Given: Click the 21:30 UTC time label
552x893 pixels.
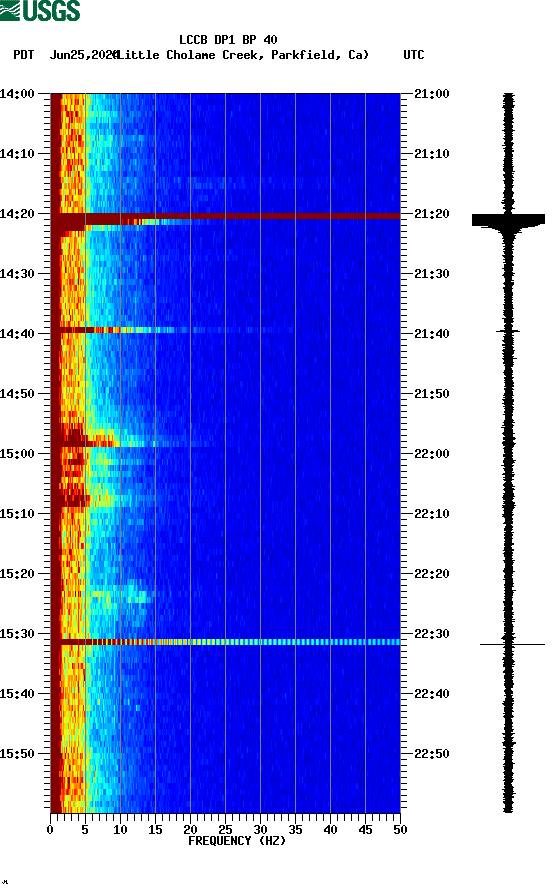Looking at the screenshot, I should pyautogui.click(x=432, y=274).
